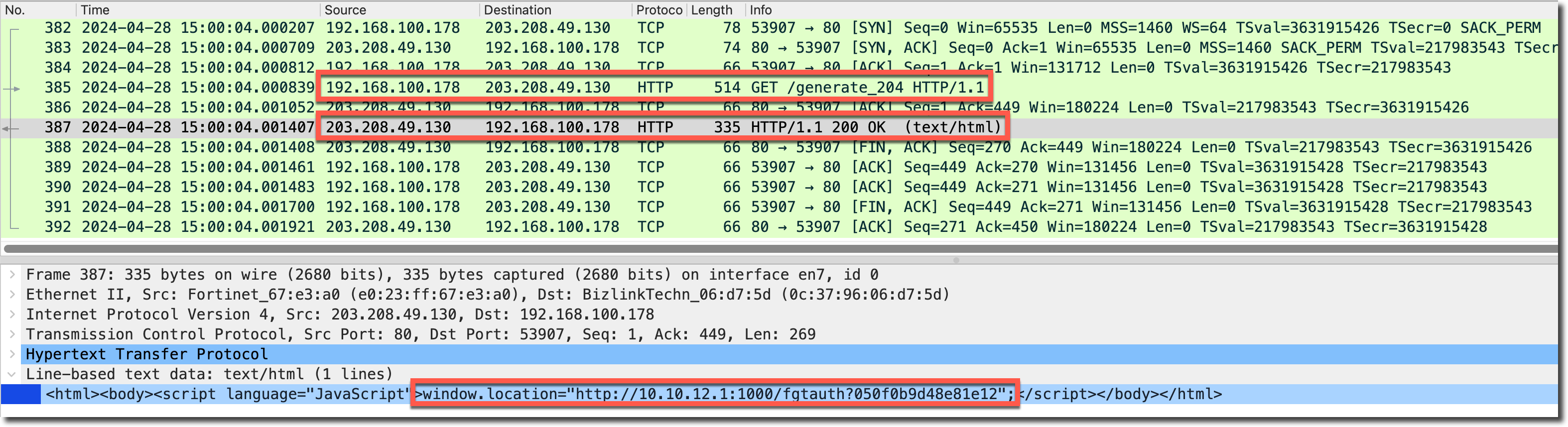Click the horizontal scrollbar below packet list
Viewport: 1568px width, 427px height.
pos(779,249)
